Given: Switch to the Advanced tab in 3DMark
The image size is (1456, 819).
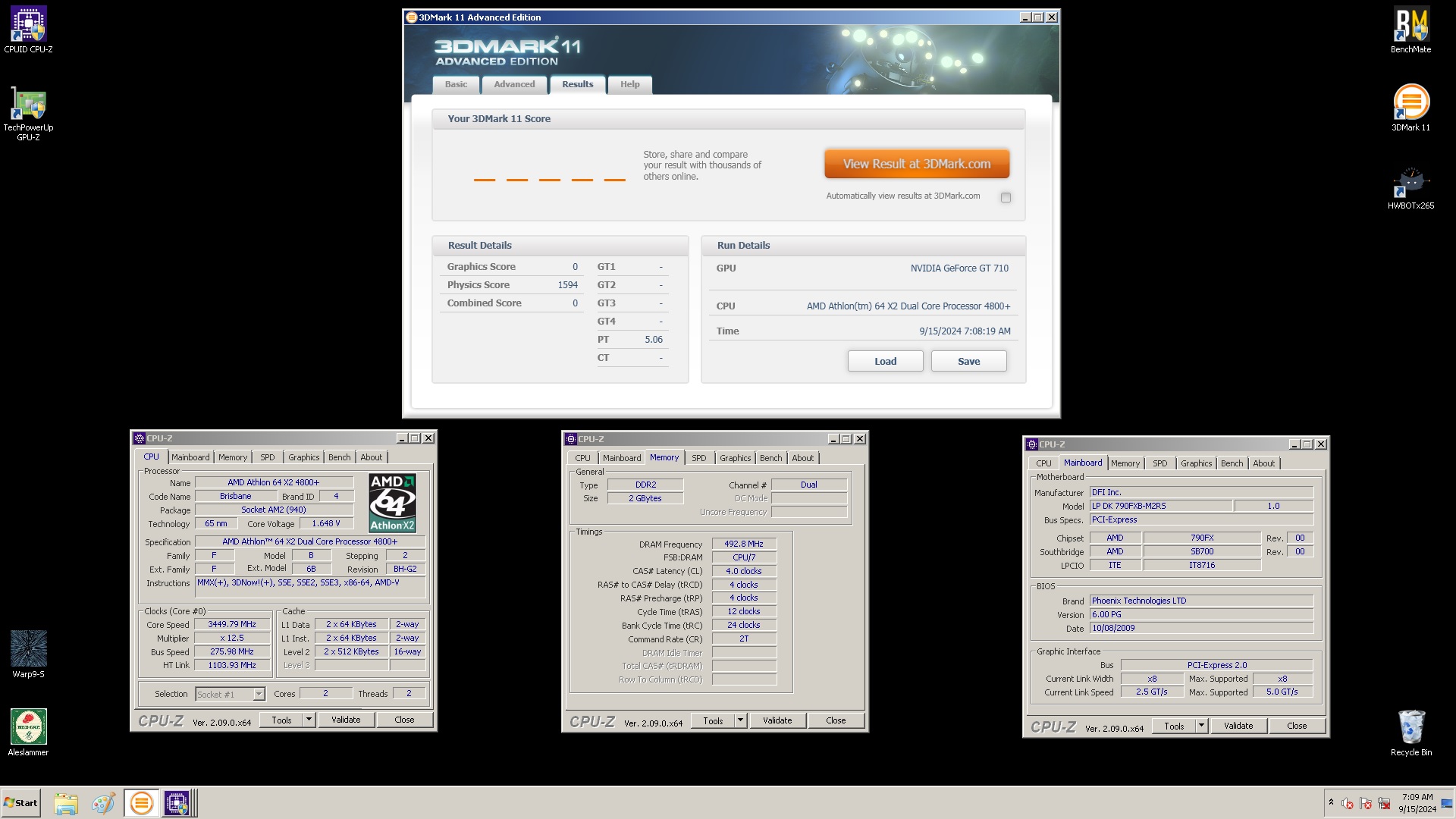Looking at the screenshot, I should tap(514, 84).
